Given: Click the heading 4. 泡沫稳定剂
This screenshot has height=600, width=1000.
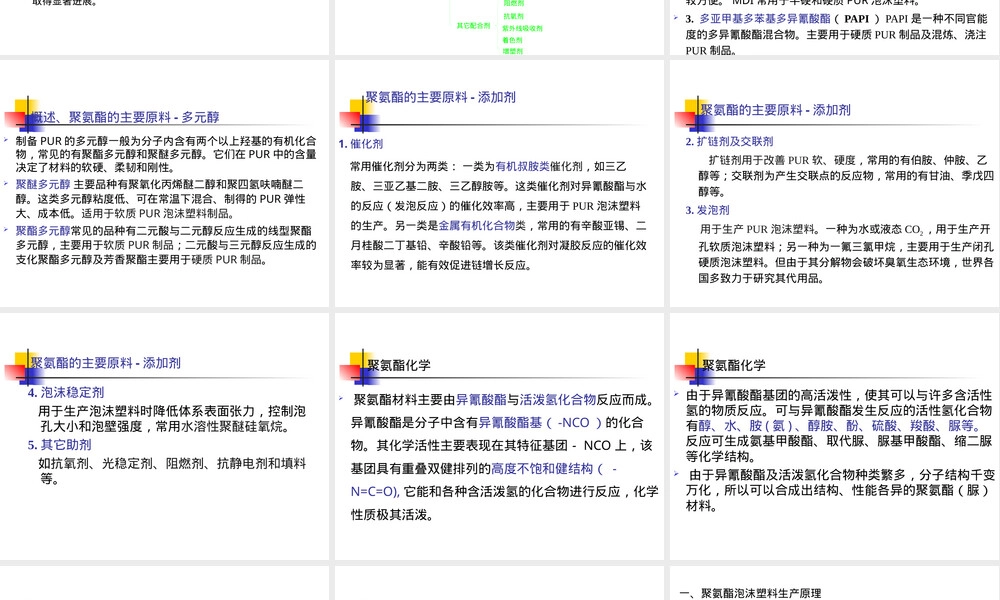Looking at the screenshot, I should (x=66, y=393).
